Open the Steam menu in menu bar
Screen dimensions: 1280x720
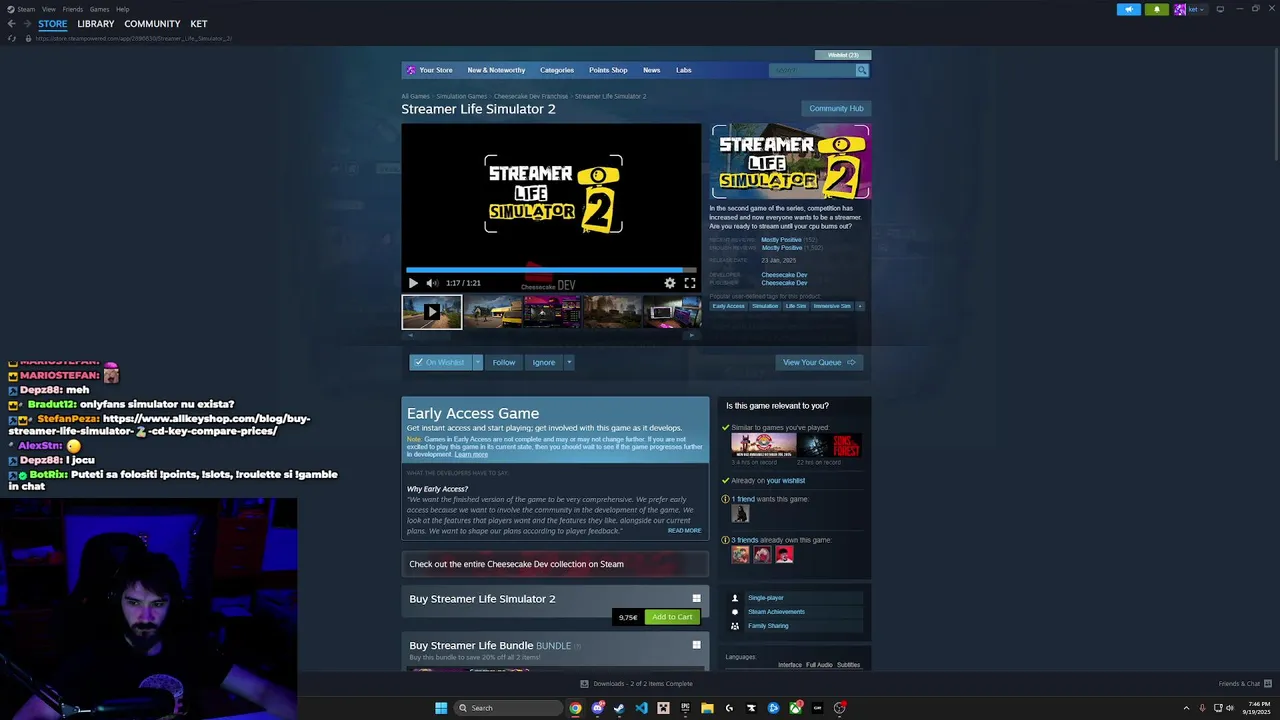point(26,9)
